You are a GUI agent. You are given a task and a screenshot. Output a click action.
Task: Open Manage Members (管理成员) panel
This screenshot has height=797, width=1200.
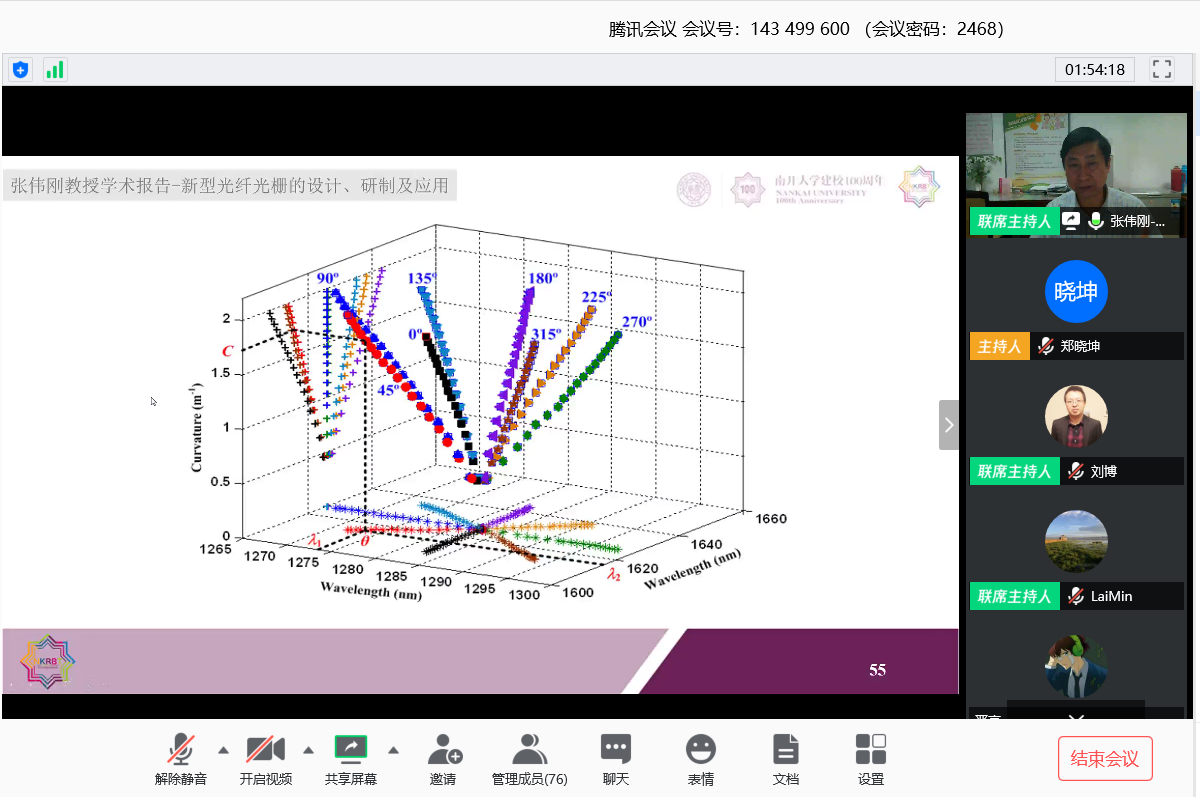click(x=529, y=759)
